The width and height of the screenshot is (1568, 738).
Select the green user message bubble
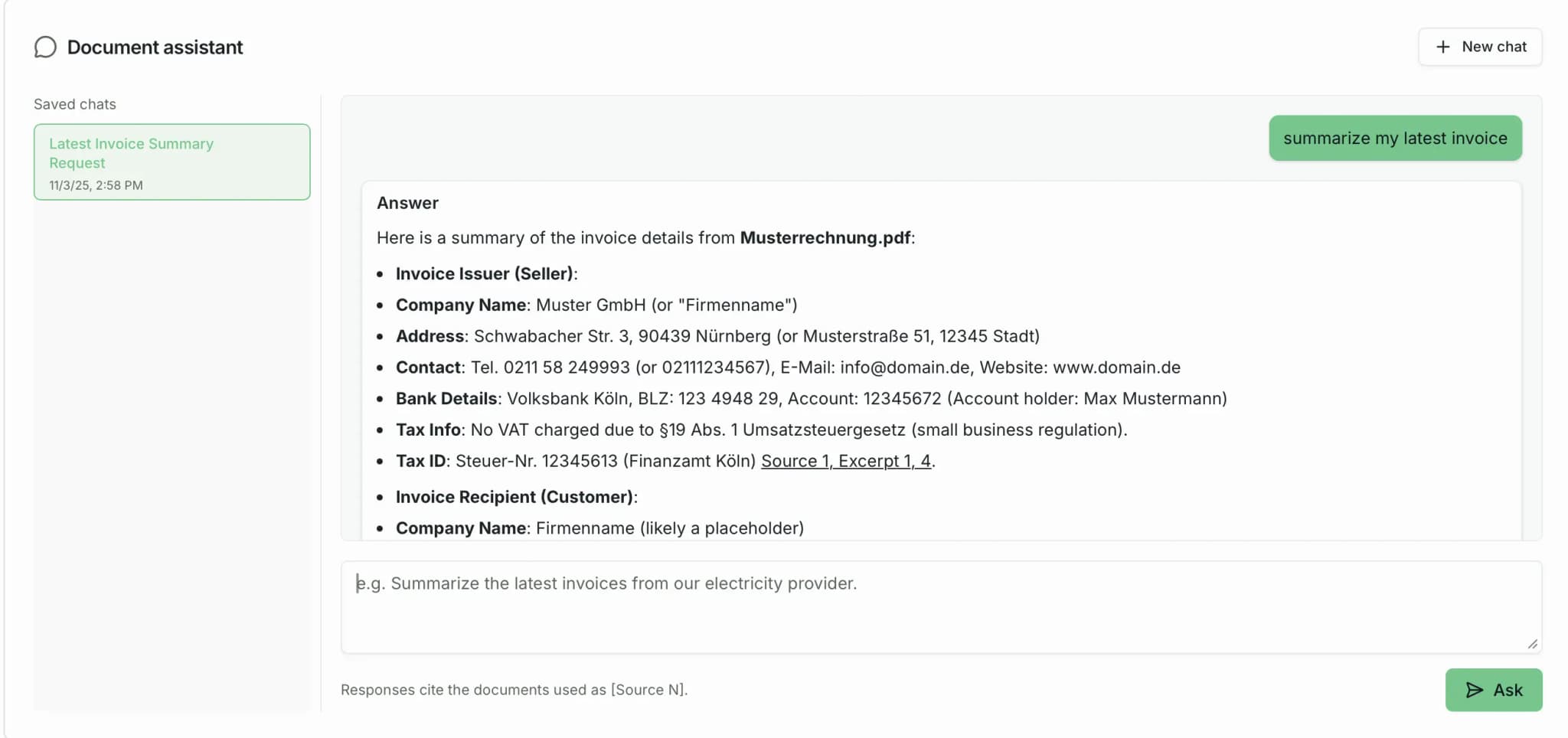(x=1395, y=138)
